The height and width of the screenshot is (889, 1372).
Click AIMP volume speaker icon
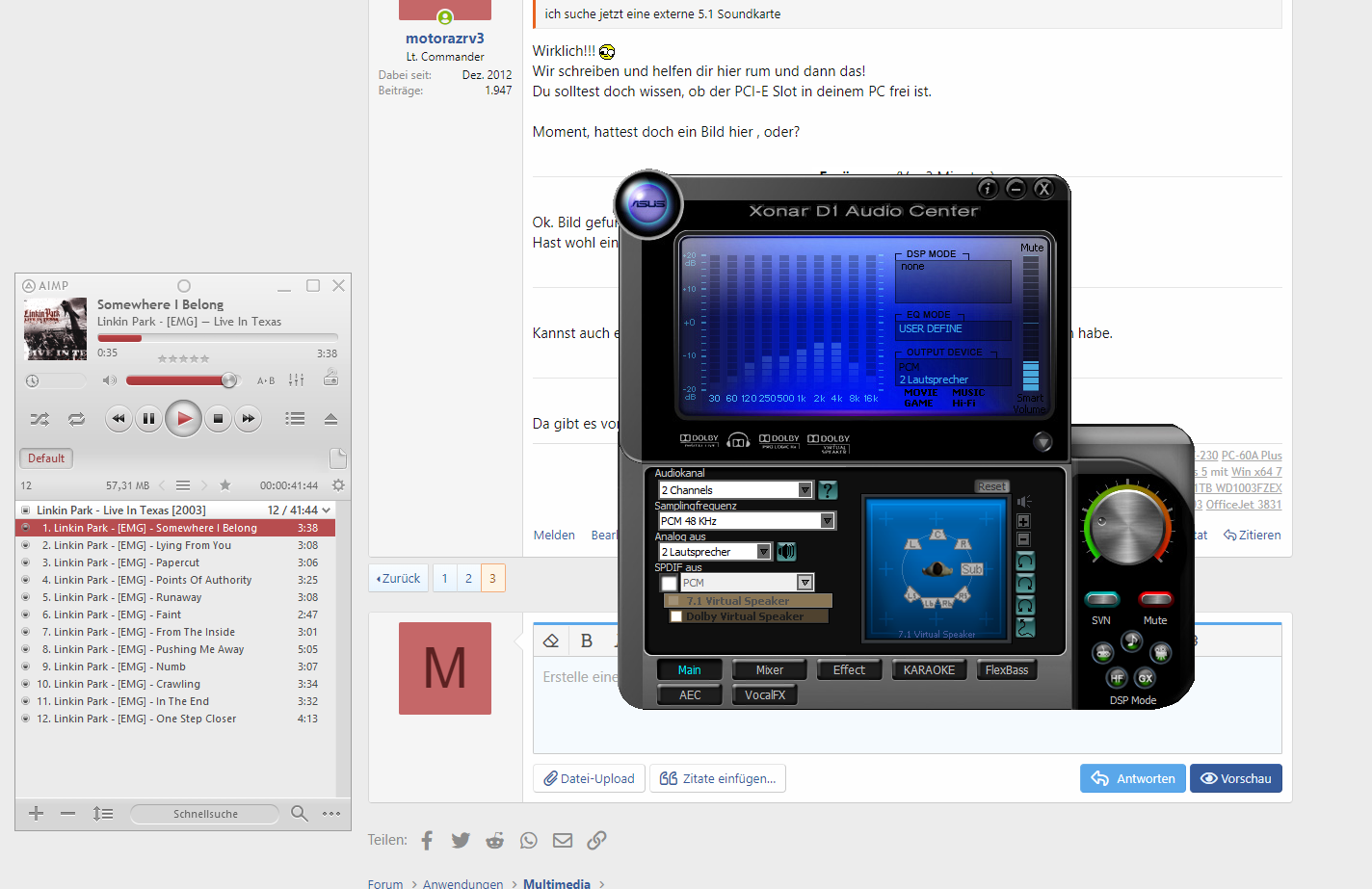tap(110, 380)
